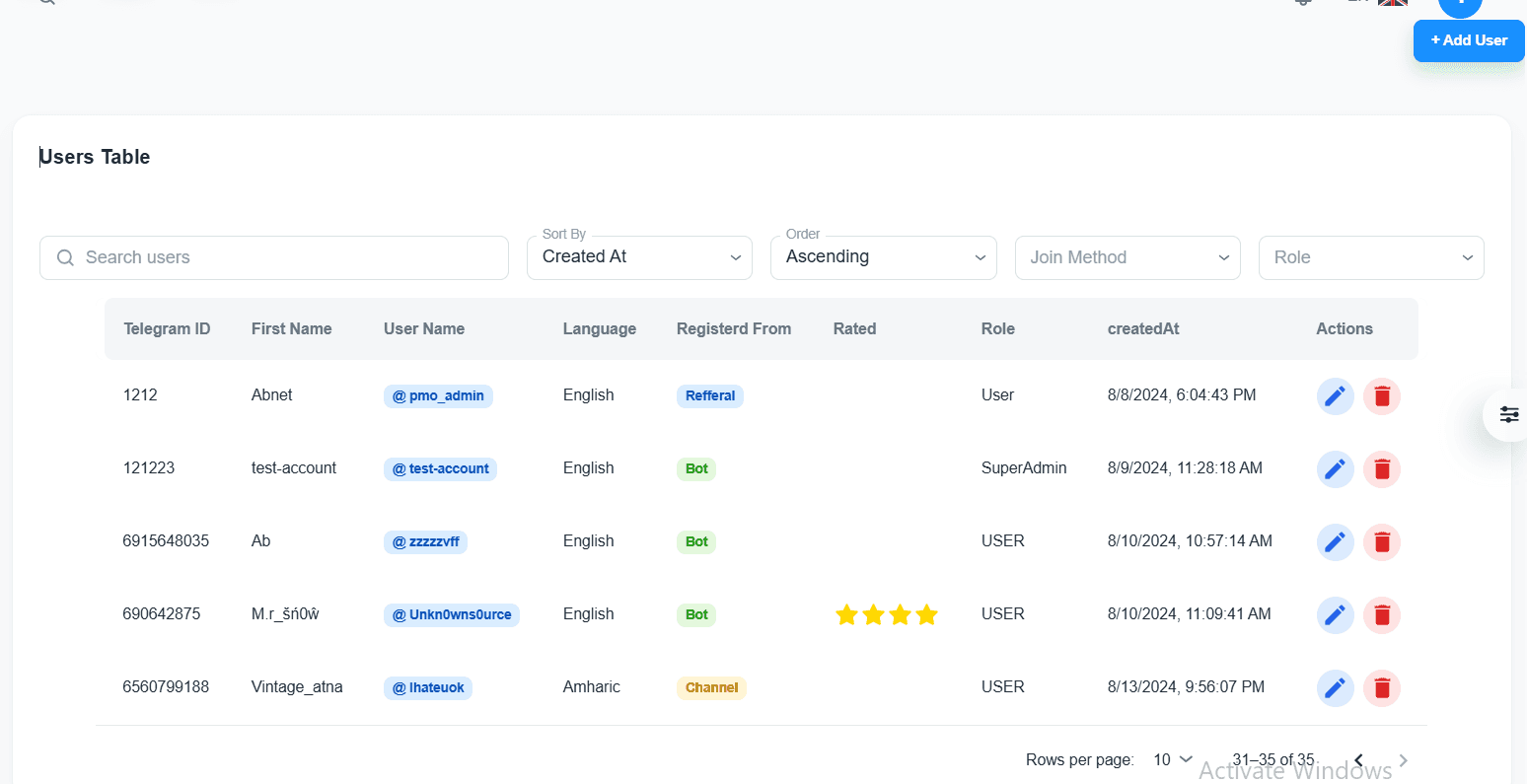The width and height of the screenshot is (1527, 784).
Task: Open the @zzzzzvff username tag
Action: pos(425,542)
